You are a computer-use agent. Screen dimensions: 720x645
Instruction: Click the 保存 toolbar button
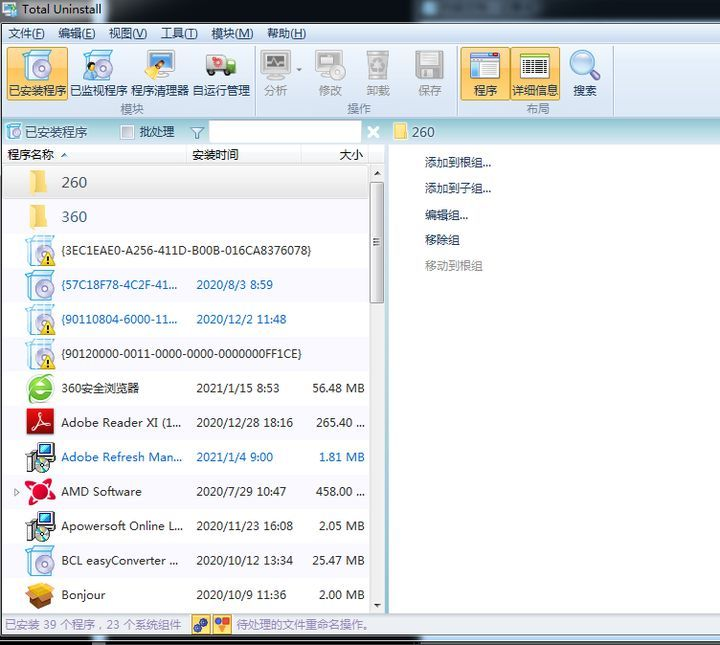(429, 73)
